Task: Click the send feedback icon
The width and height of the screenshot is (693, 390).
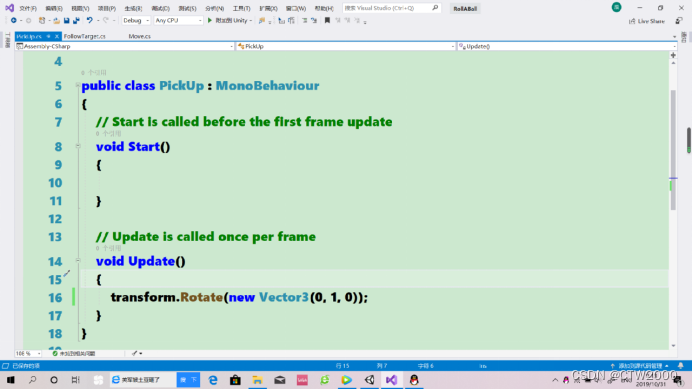Action: 679,21
